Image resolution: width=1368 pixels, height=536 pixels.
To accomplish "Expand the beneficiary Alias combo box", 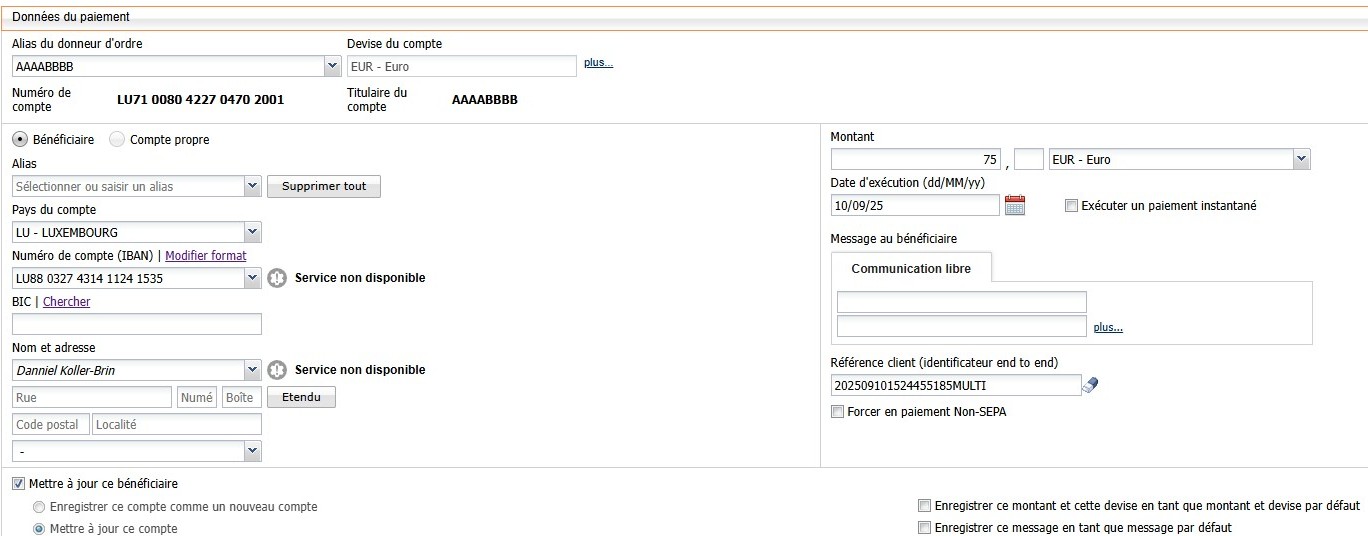I will pos(252,186).
